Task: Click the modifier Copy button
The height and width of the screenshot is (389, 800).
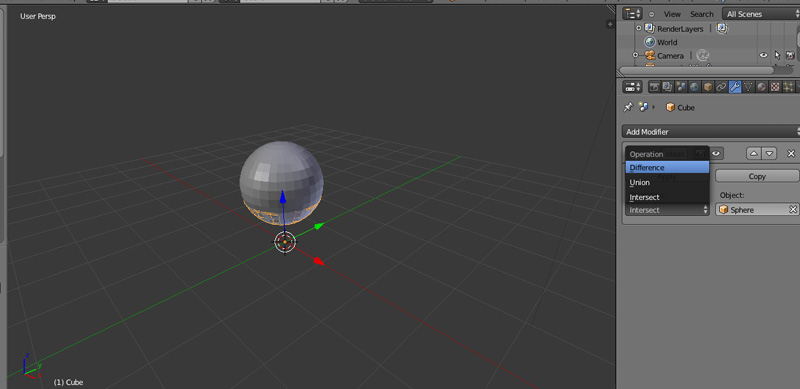Action: click(x=757, y=176)
